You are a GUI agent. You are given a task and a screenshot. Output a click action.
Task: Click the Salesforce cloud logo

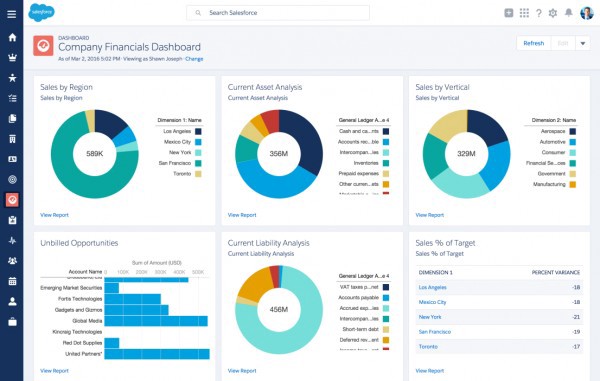click(41, 13)
